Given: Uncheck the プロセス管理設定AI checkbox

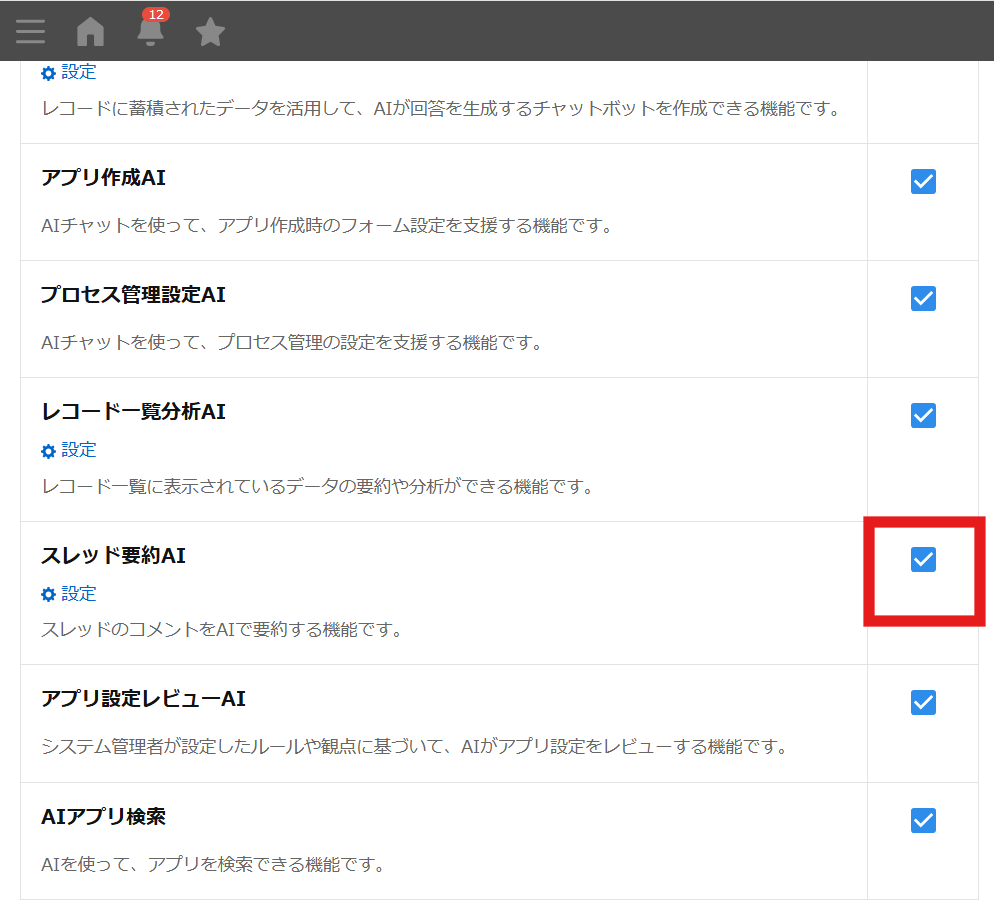Looking at the screenshot, I should [x=923, y=298].
